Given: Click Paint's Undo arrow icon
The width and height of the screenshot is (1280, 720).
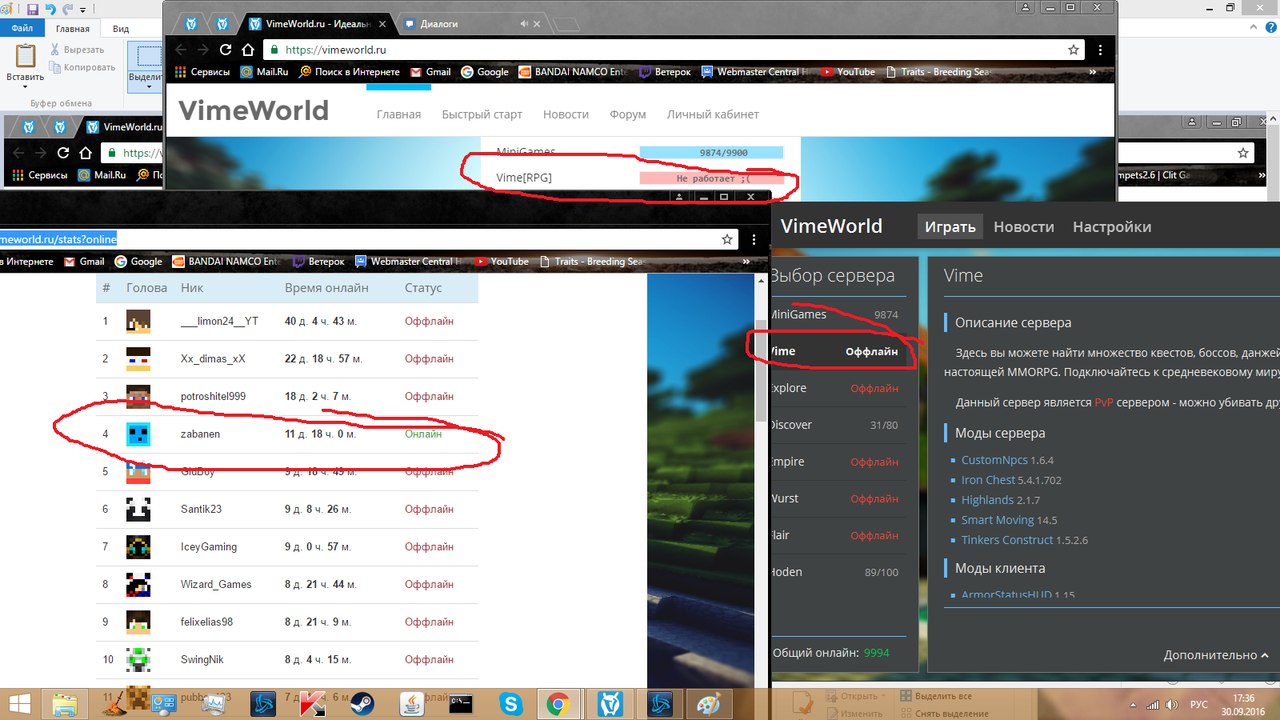Looking at the screenshot, I should pos(51,9).
